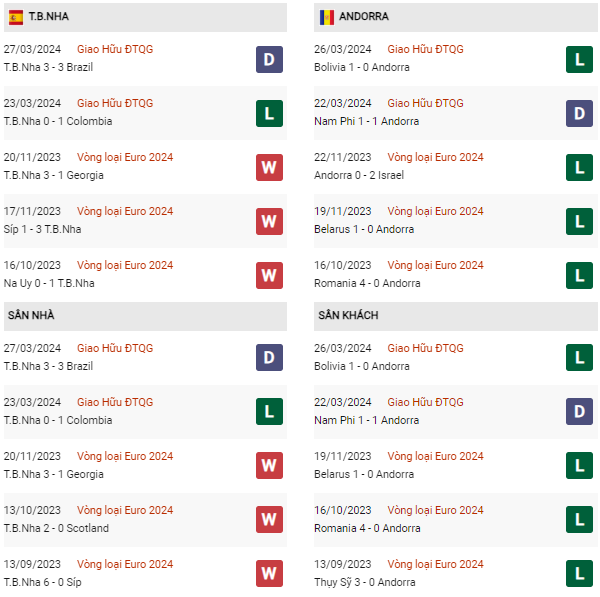Screen dimensions: 600x597
Task: Select L badge for Bolivia match under ANDORRA header
Action: pos(579,59)
